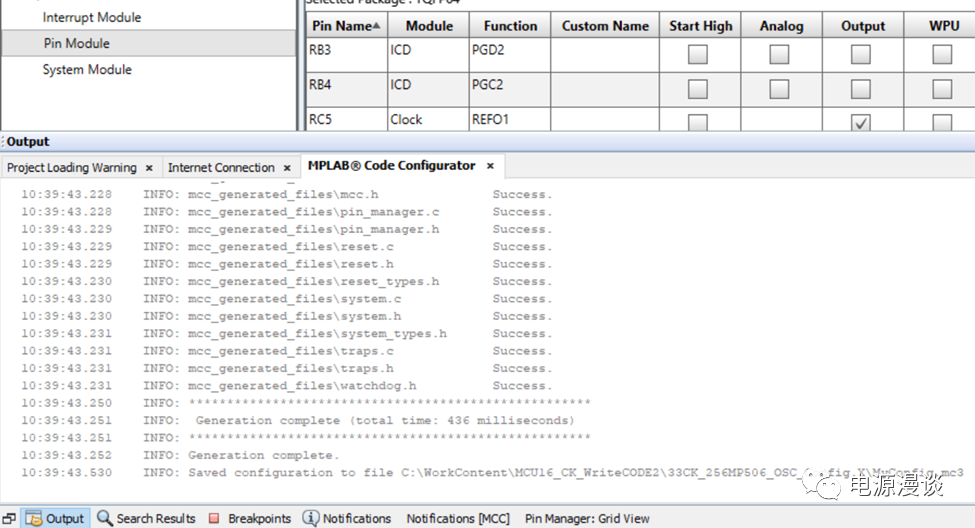Open the Output panel from the bottom bar

(x=55, y=518)
